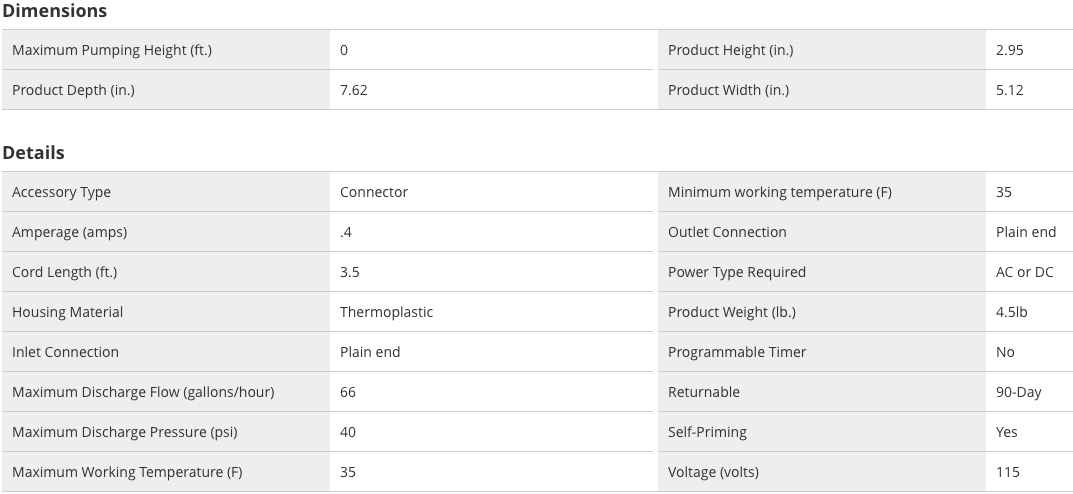The image size is (1073, 494).
Task: Select the Returnable value 90-Day
Action: coord(1019,392)
